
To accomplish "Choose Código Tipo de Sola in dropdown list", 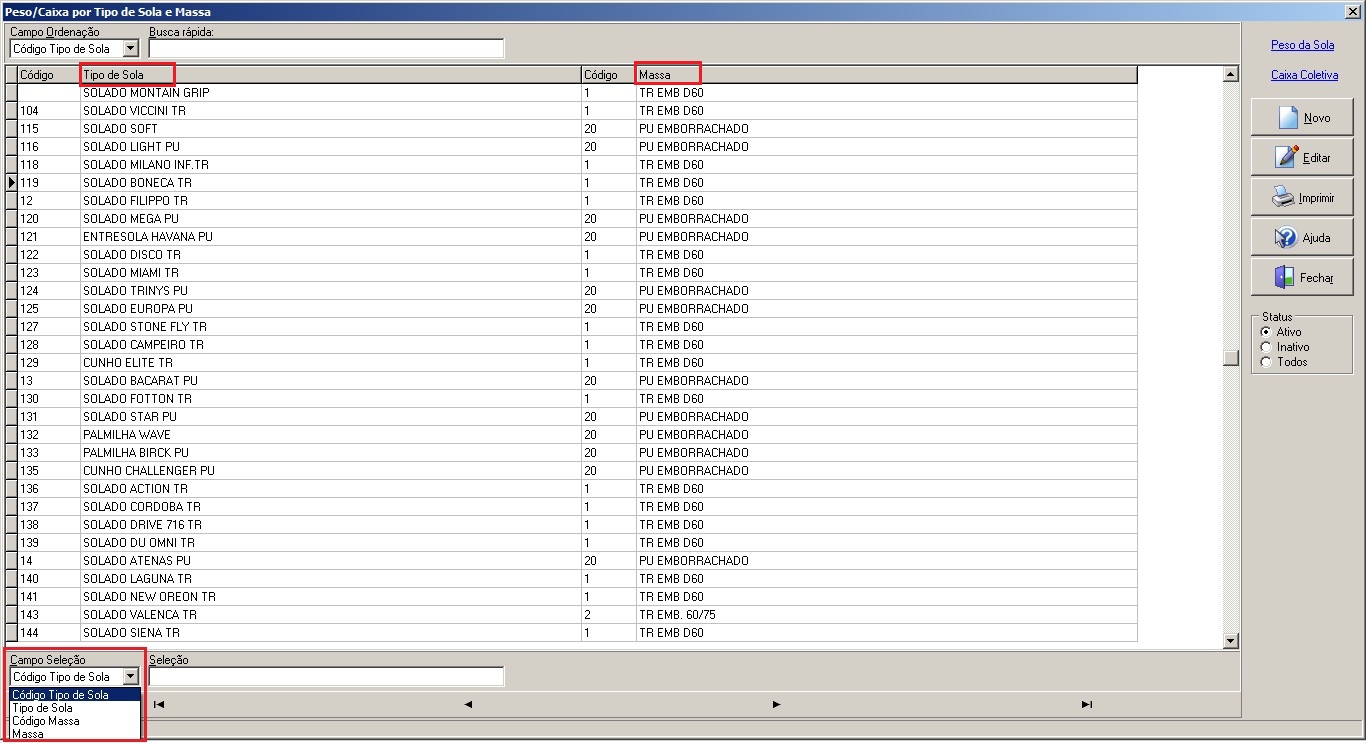I will click(75, 695).
